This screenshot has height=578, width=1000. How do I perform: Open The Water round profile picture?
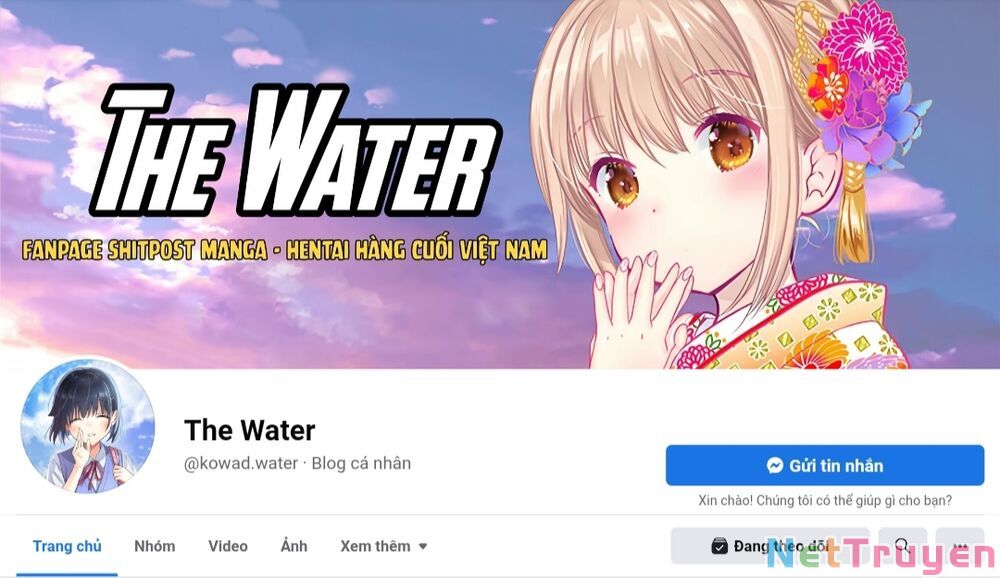click(87, 426)
